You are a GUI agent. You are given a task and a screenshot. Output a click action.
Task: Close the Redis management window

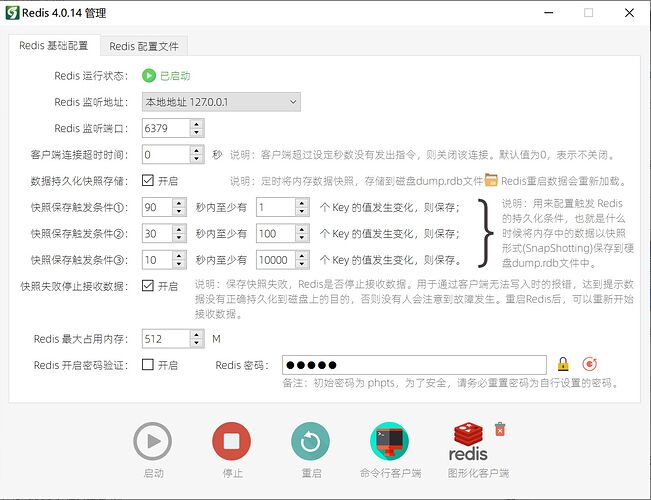(x=629, y=13)
